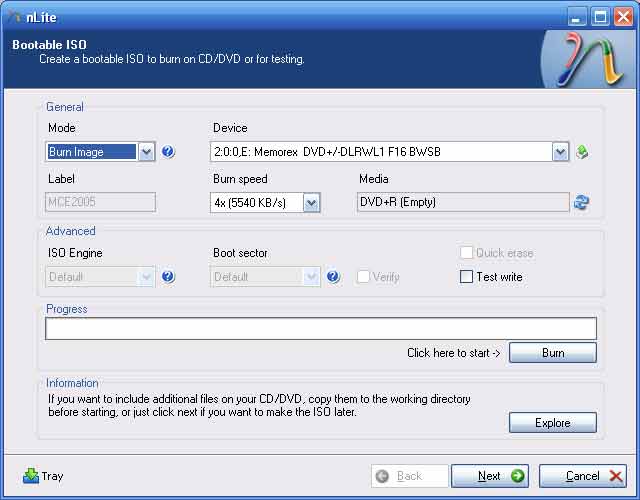Click the Progress bar
Screen dimensions: 640x500
tap(321, 329)
